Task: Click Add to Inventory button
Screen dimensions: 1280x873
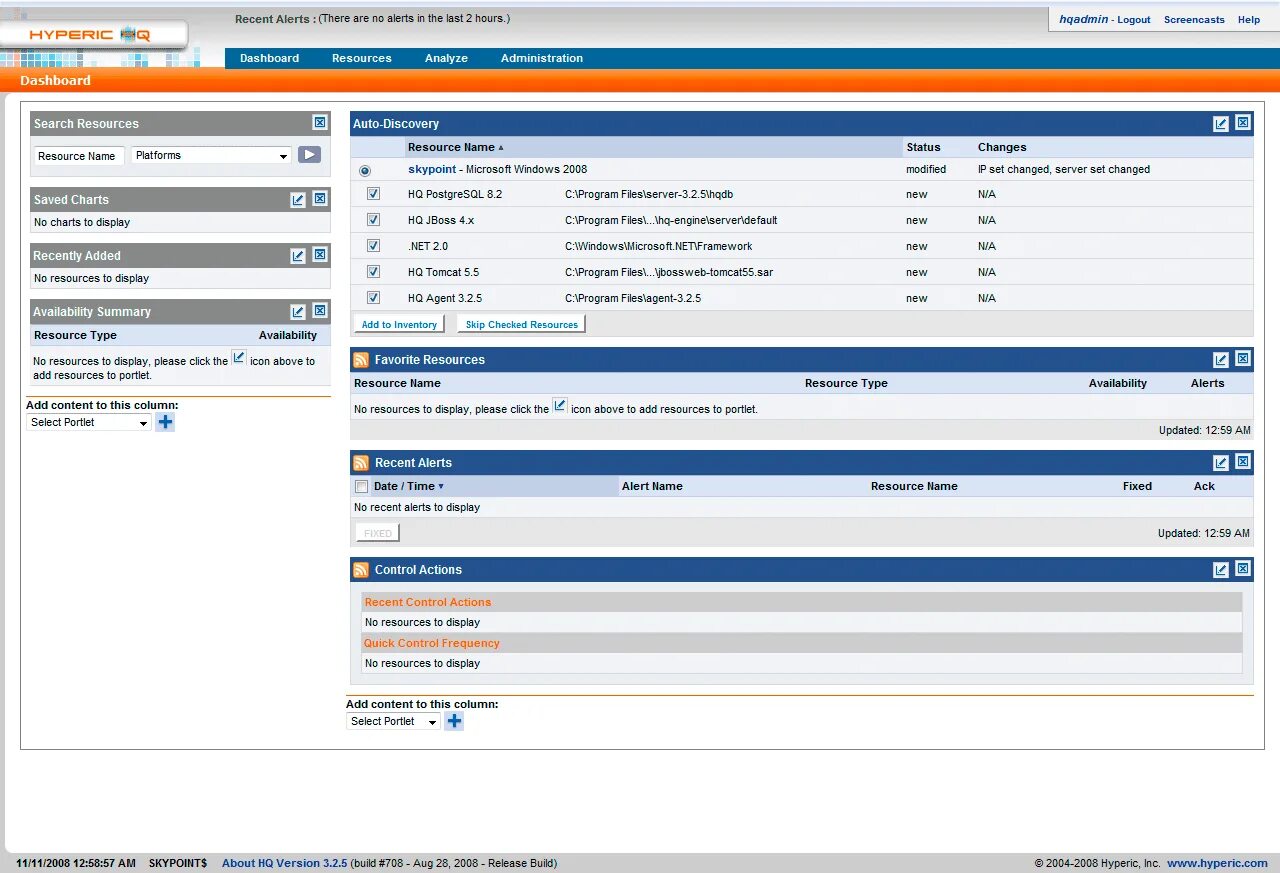Action: click(399, 324)
